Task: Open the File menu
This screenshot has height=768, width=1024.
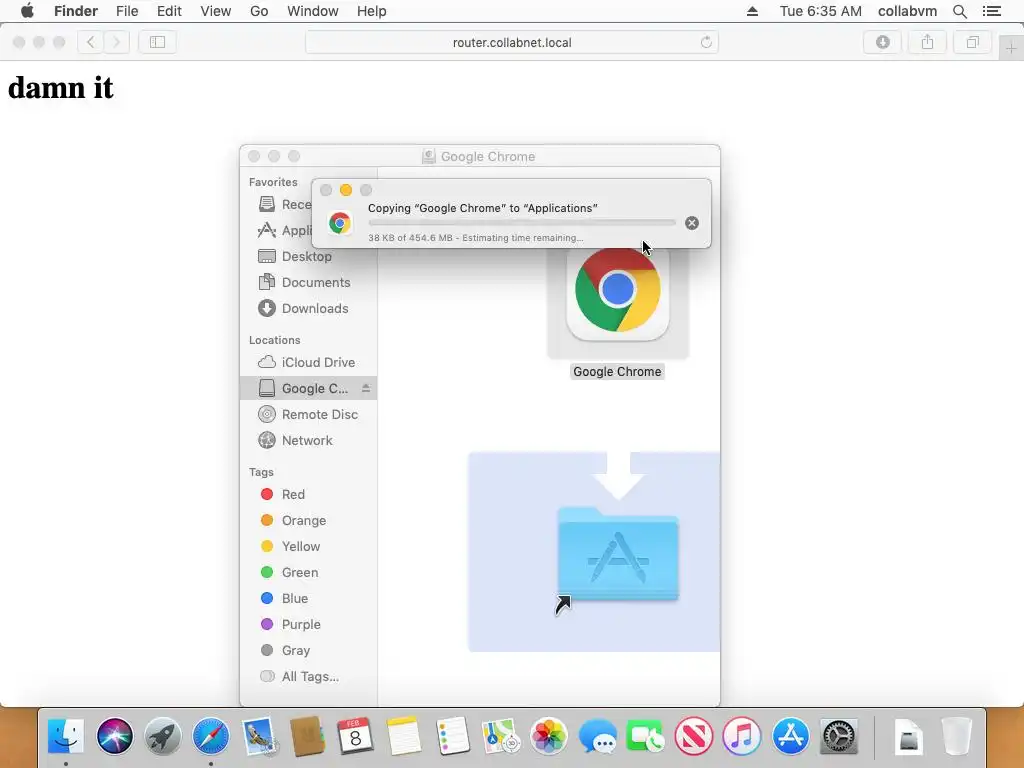Action: (127, 11)
